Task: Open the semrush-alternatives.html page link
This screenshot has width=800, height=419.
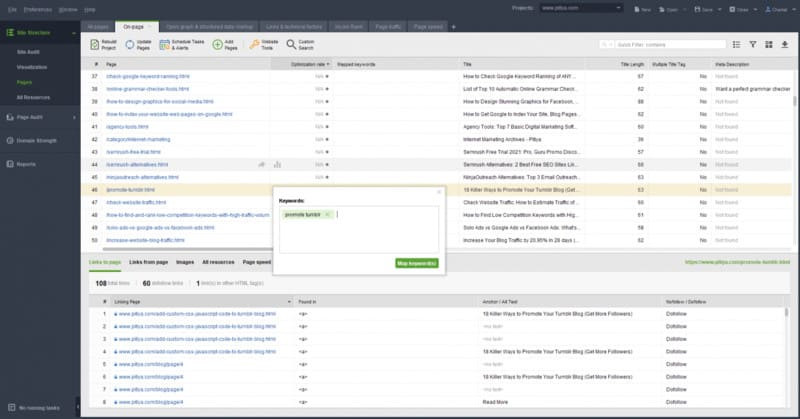Action: tap(150, 163)
